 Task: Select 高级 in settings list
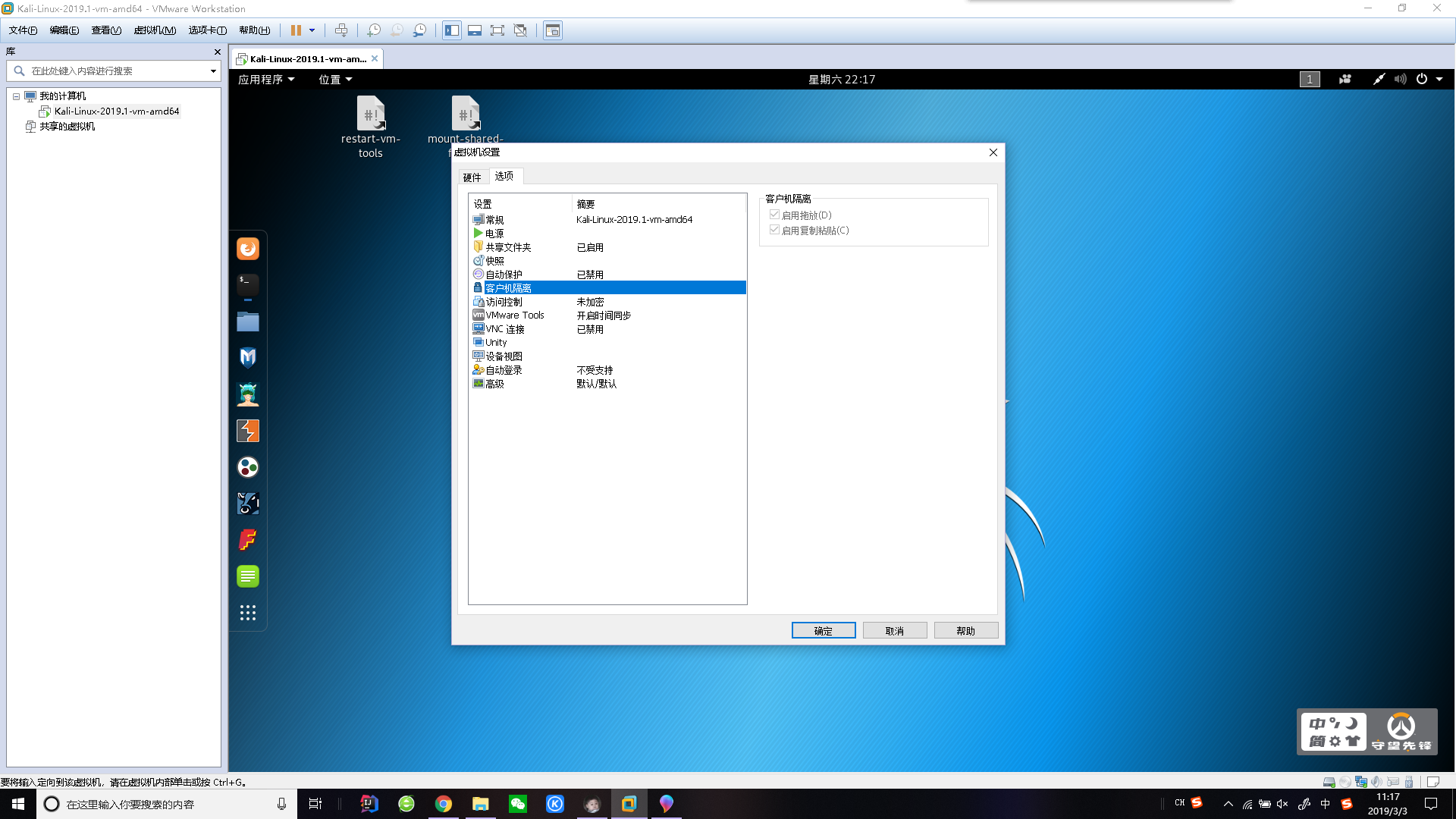click(x=607, y=384)
